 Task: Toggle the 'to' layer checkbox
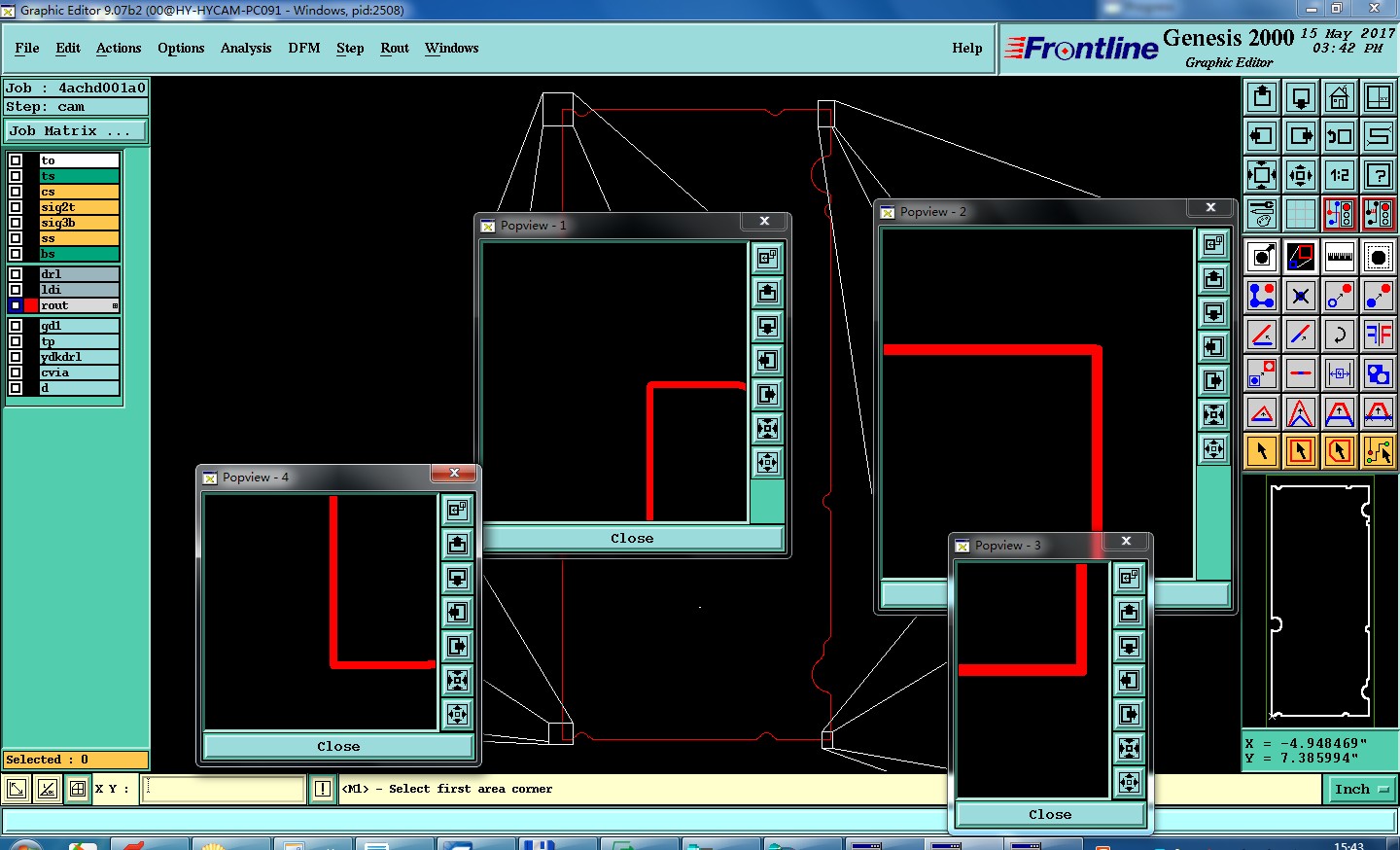pos(16,160)
